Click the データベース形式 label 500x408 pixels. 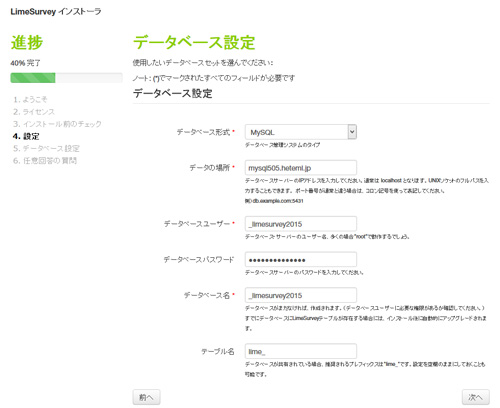pyautogui.click(x=203, y=132)
